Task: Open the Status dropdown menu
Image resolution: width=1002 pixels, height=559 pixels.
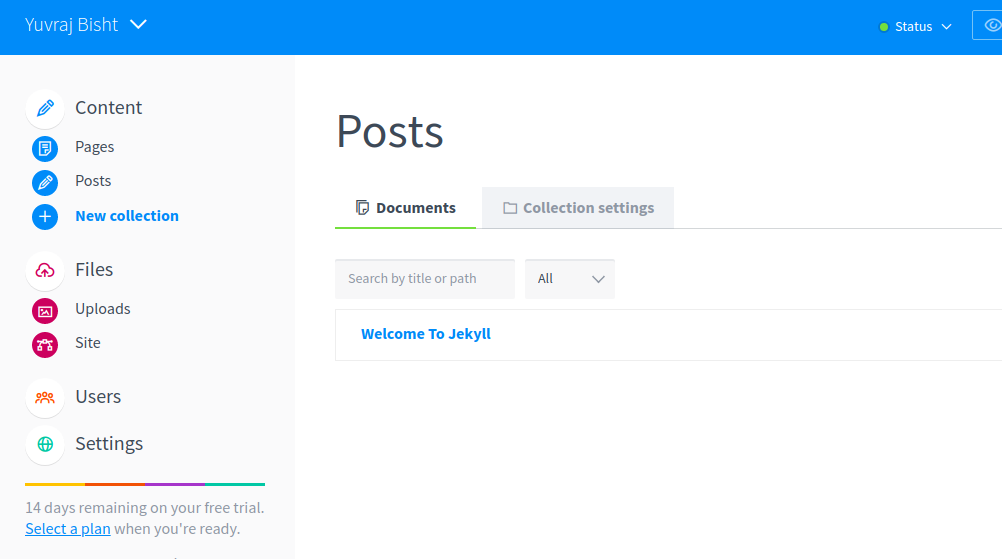Action: coord(915,27)
